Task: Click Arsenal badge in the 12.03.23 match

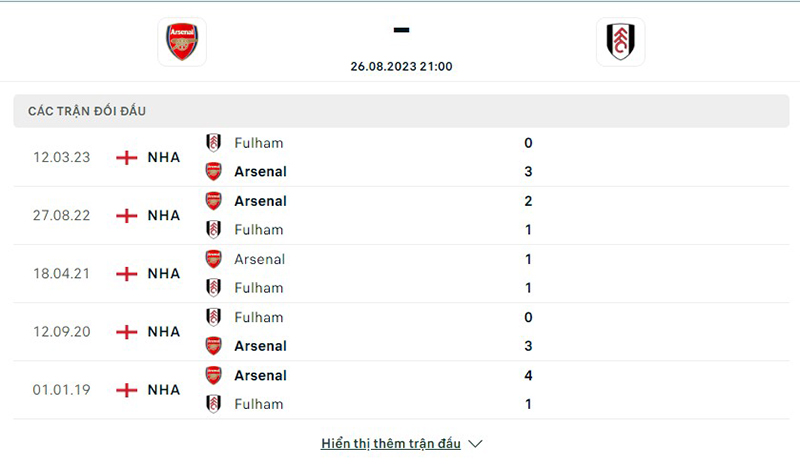Action: (x=213, y=171)
